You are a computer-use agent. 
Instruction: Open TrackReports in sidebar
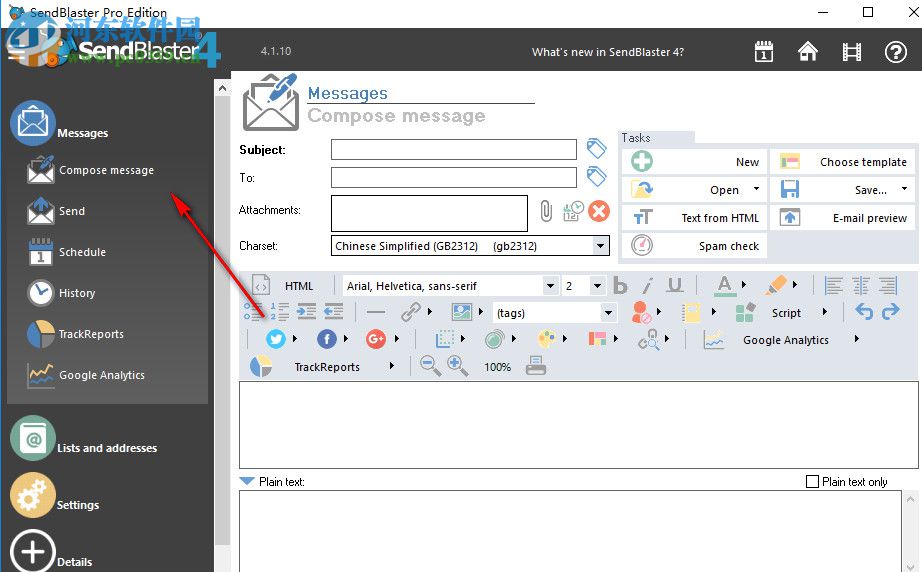tap(76, 334)
